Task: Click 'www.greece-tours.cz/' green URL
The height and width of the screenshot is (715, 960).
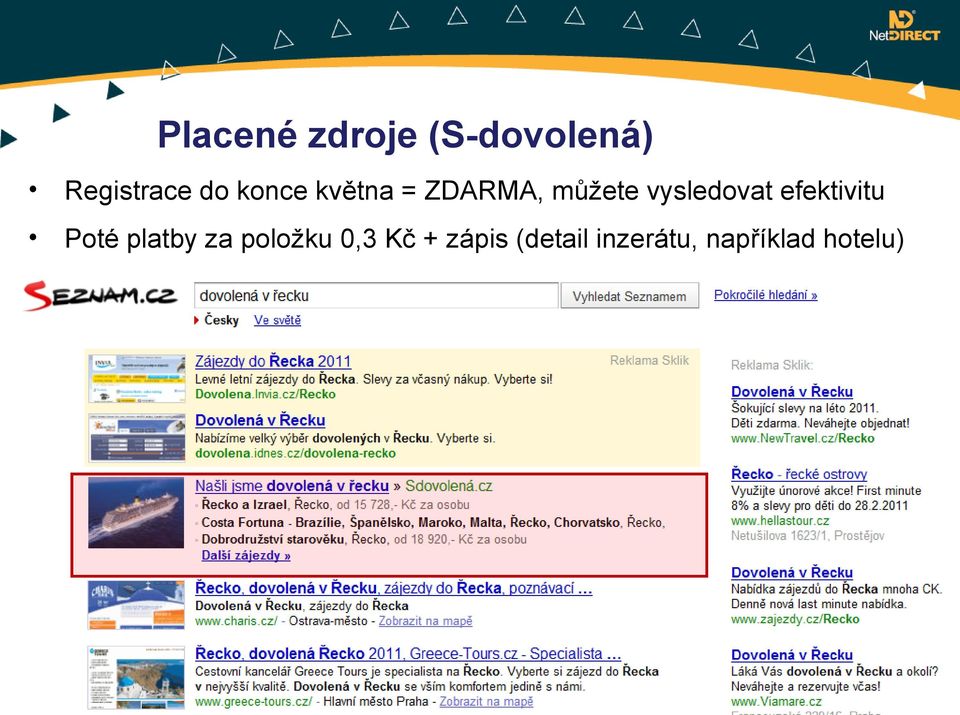Action: 253,702
